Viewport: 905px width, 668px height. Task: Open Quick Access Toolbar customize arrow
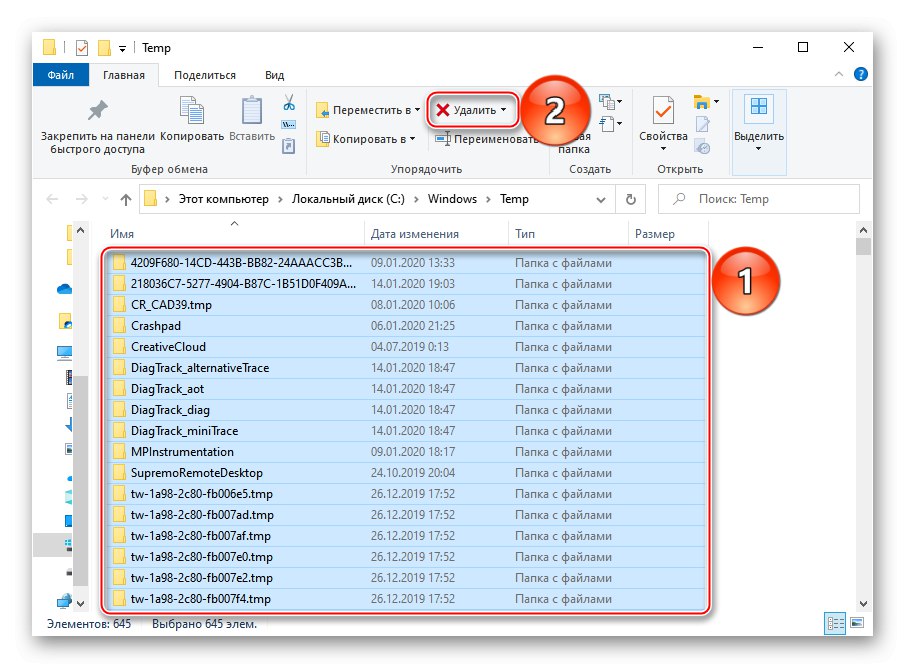pos(122,48)
